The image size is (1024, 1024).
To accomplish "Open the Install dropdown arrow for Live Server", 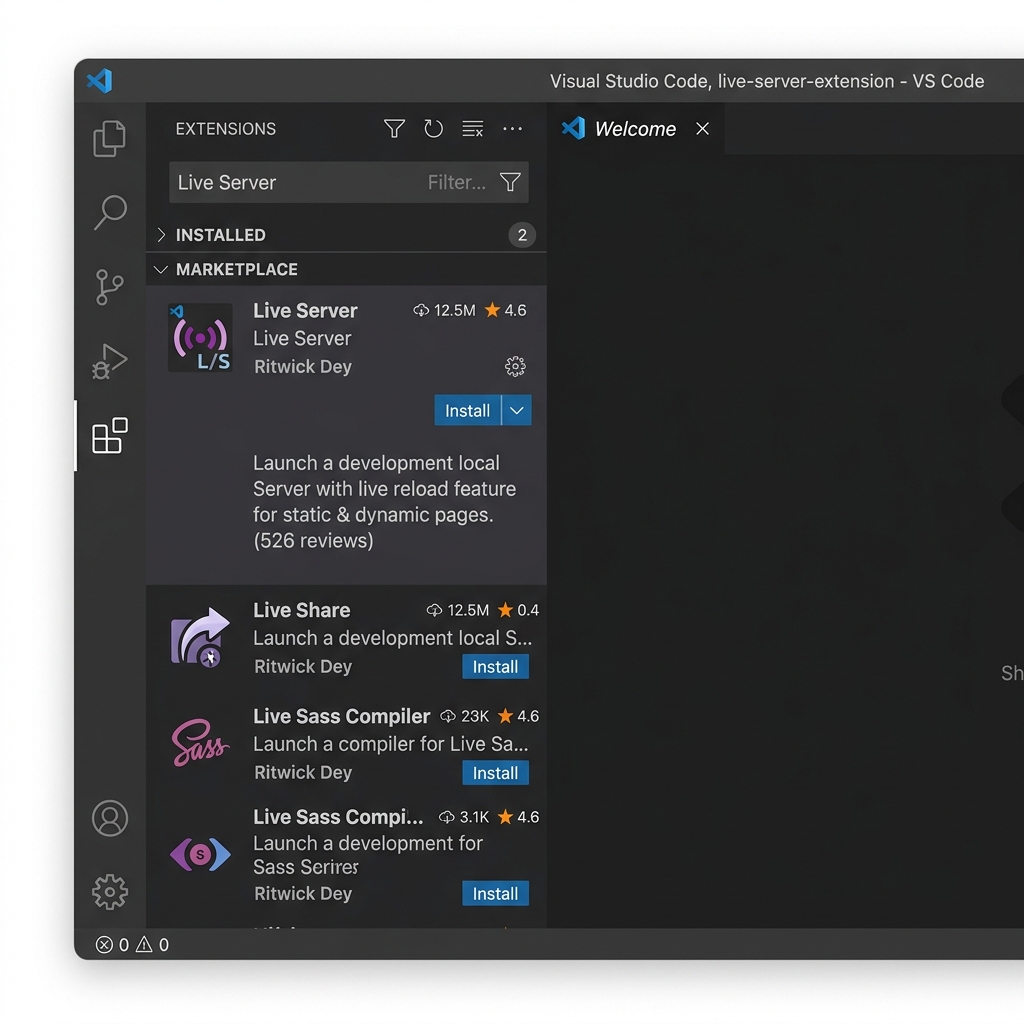I will coord(517,411).
